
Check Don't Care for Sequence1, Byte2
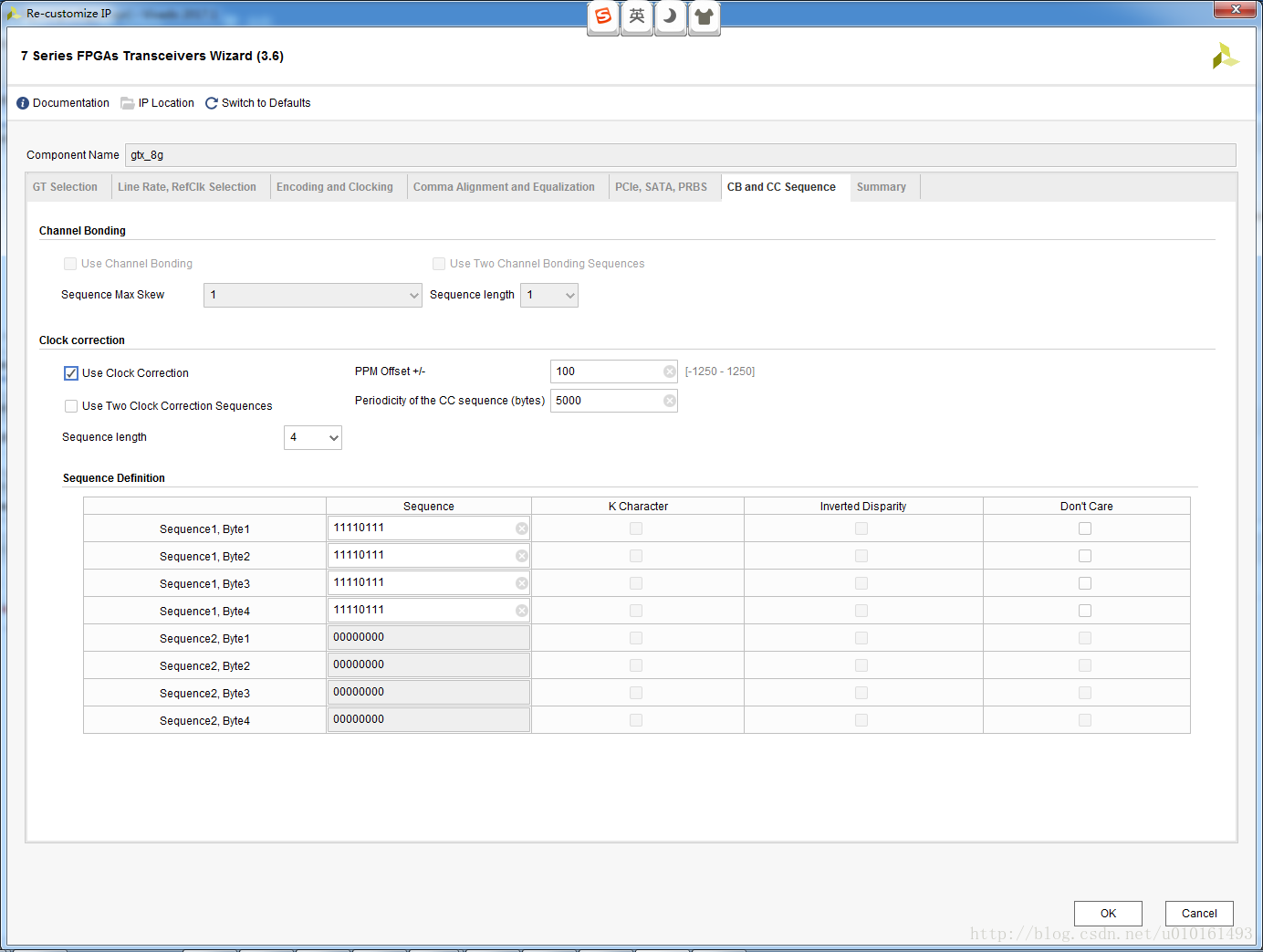1085,556
